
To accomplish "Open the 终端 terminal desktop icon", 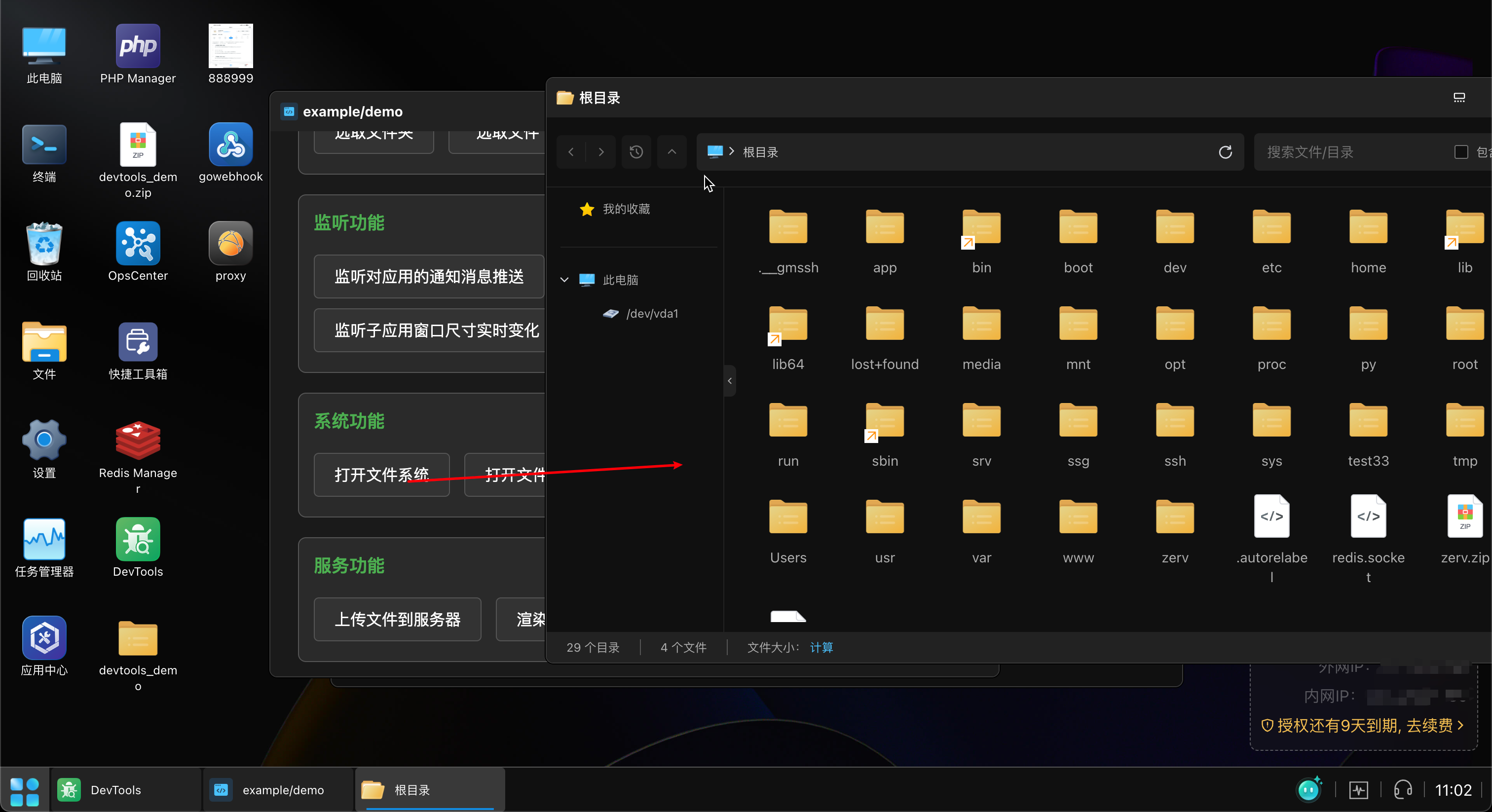I will tap(44, 153).
